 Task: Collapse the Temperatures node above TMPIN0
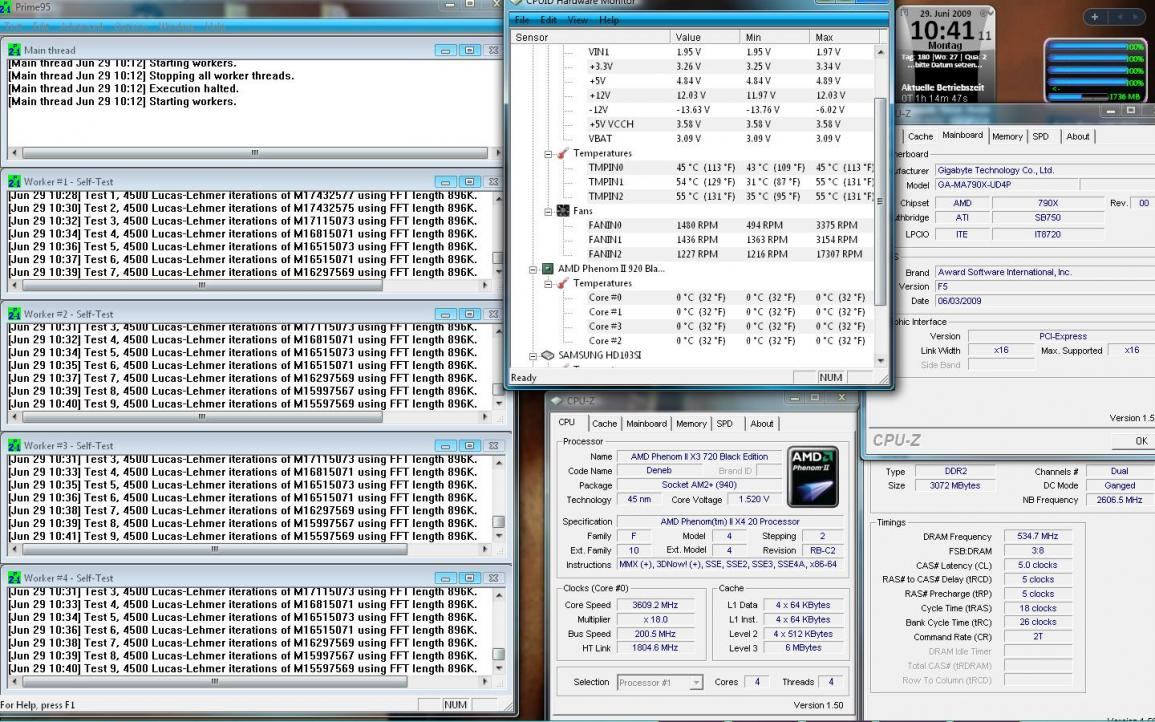[548, 154]
